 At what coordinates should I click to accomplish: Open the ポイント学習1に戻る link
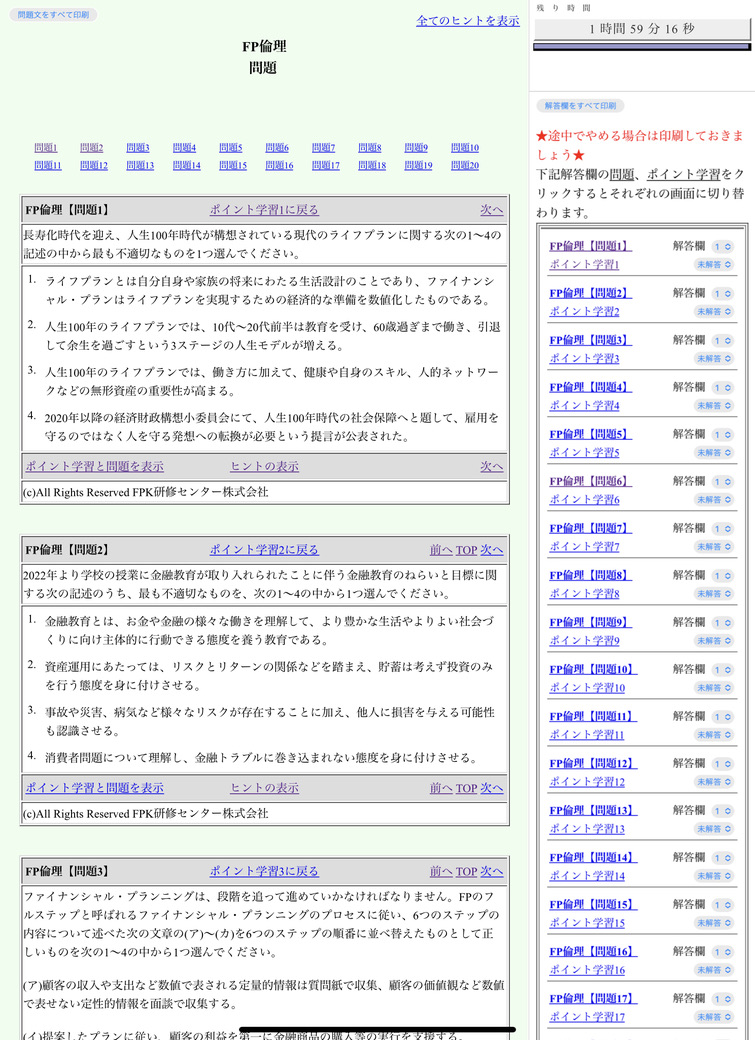click(x=264, y=210)
